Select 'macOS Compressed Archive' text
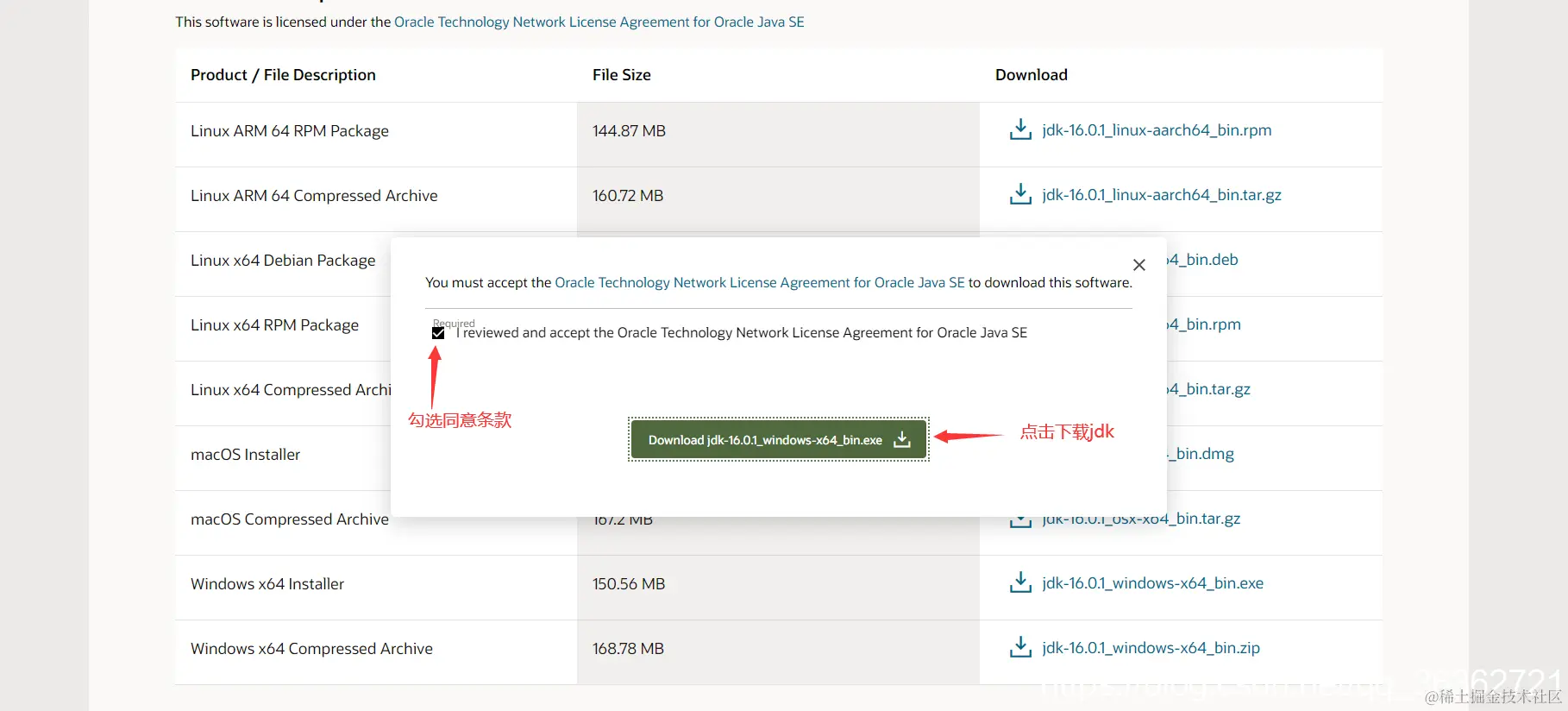Viewport: 1568px width, 711px height. (x=290, y=519)
